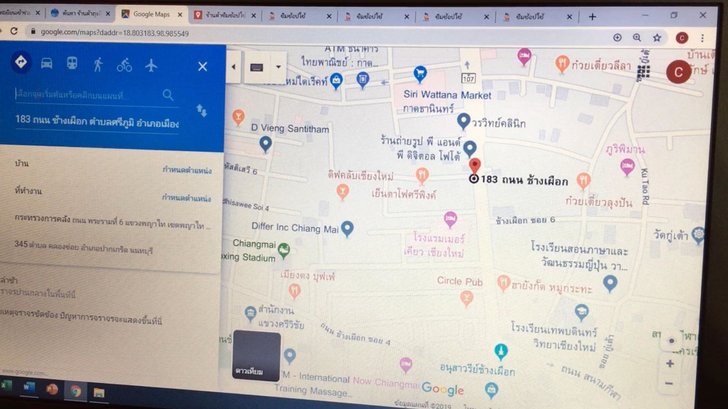The image size is (728, 409).
Task: Select the first suggestion row บ้าน
Action: click(111, 166)
